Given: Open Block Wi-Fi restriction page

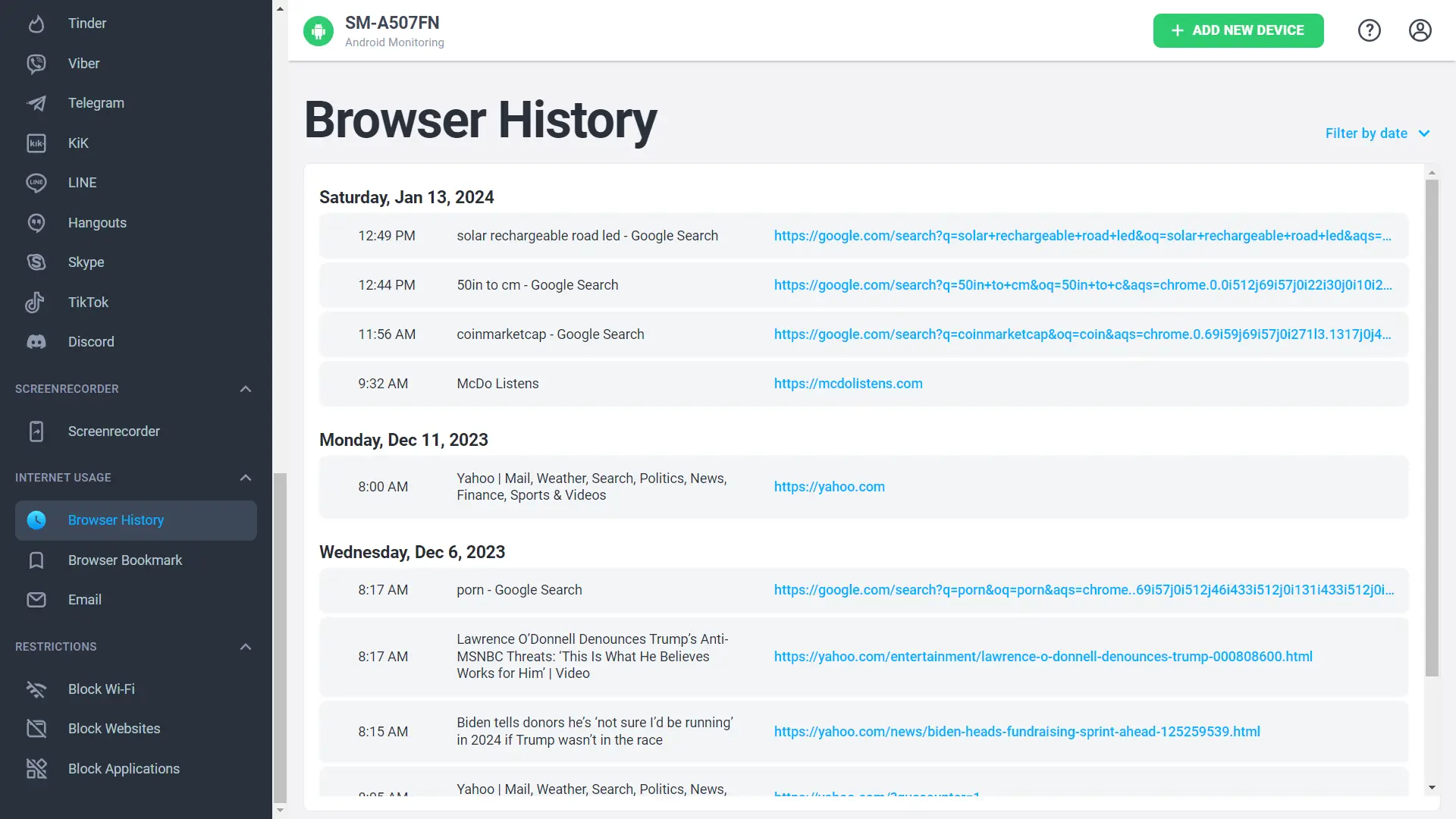Looking at the screenshot, I should click(x=102, y=689).
